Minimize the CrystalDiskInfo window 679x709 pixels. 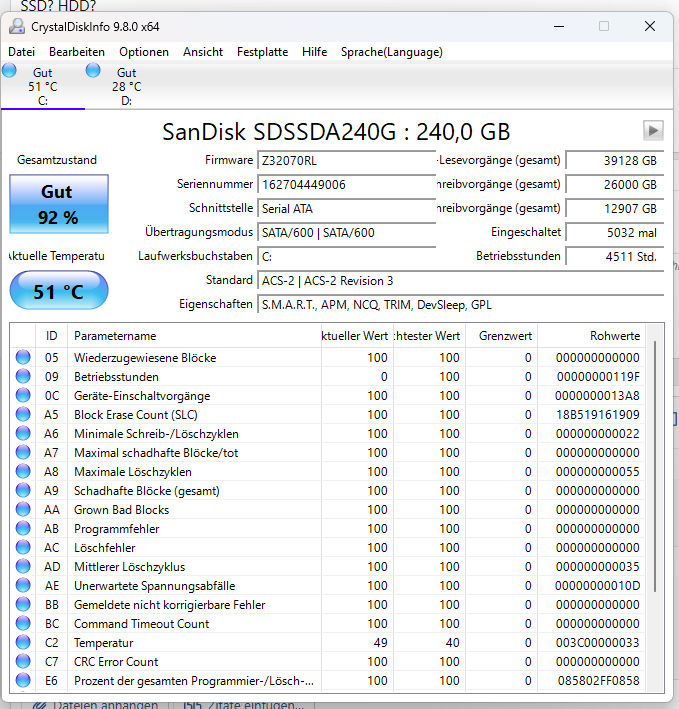point(559,26)
